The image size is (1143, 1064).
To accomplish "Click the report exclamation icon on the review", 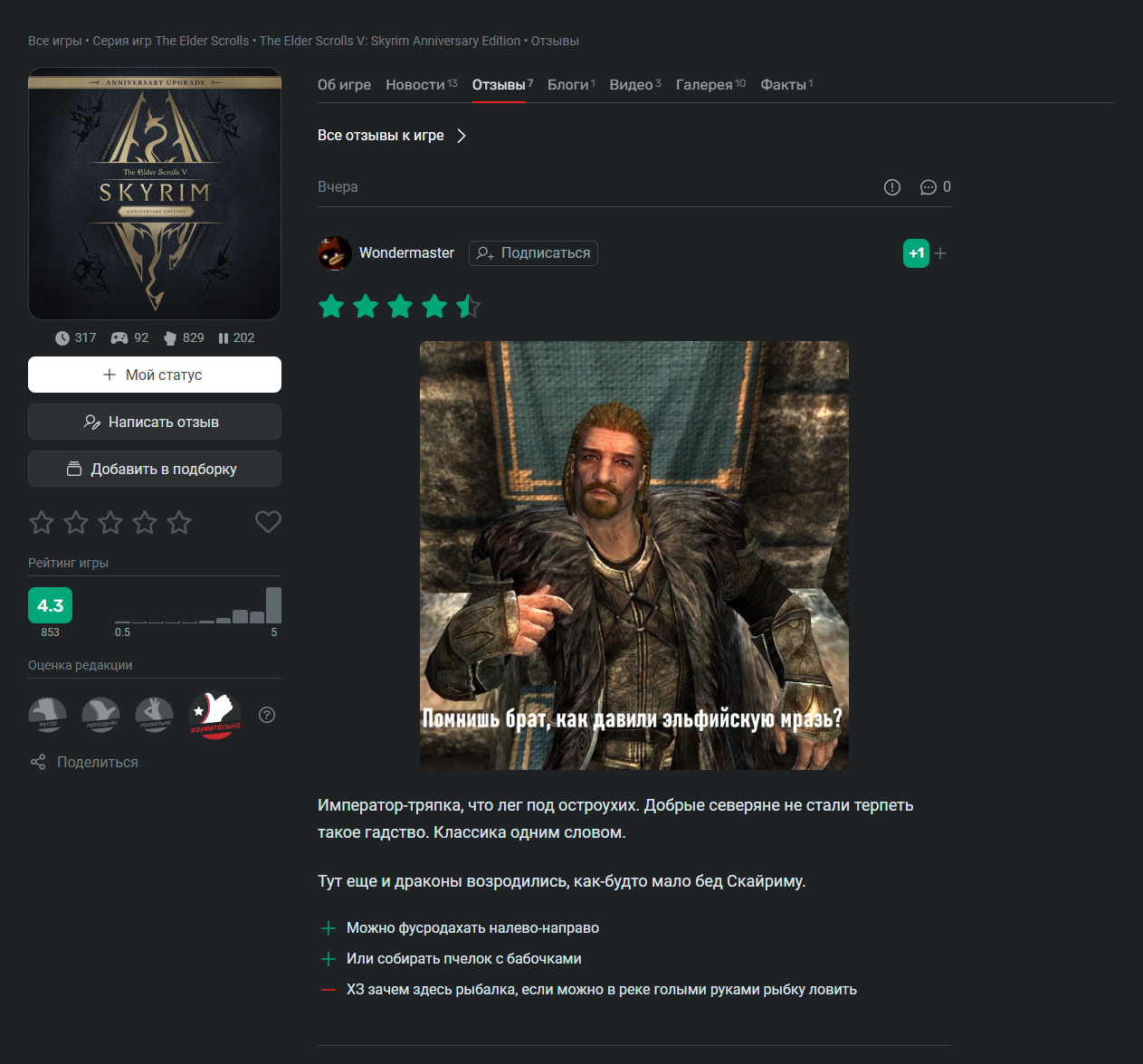I will (x=892, y=187).
